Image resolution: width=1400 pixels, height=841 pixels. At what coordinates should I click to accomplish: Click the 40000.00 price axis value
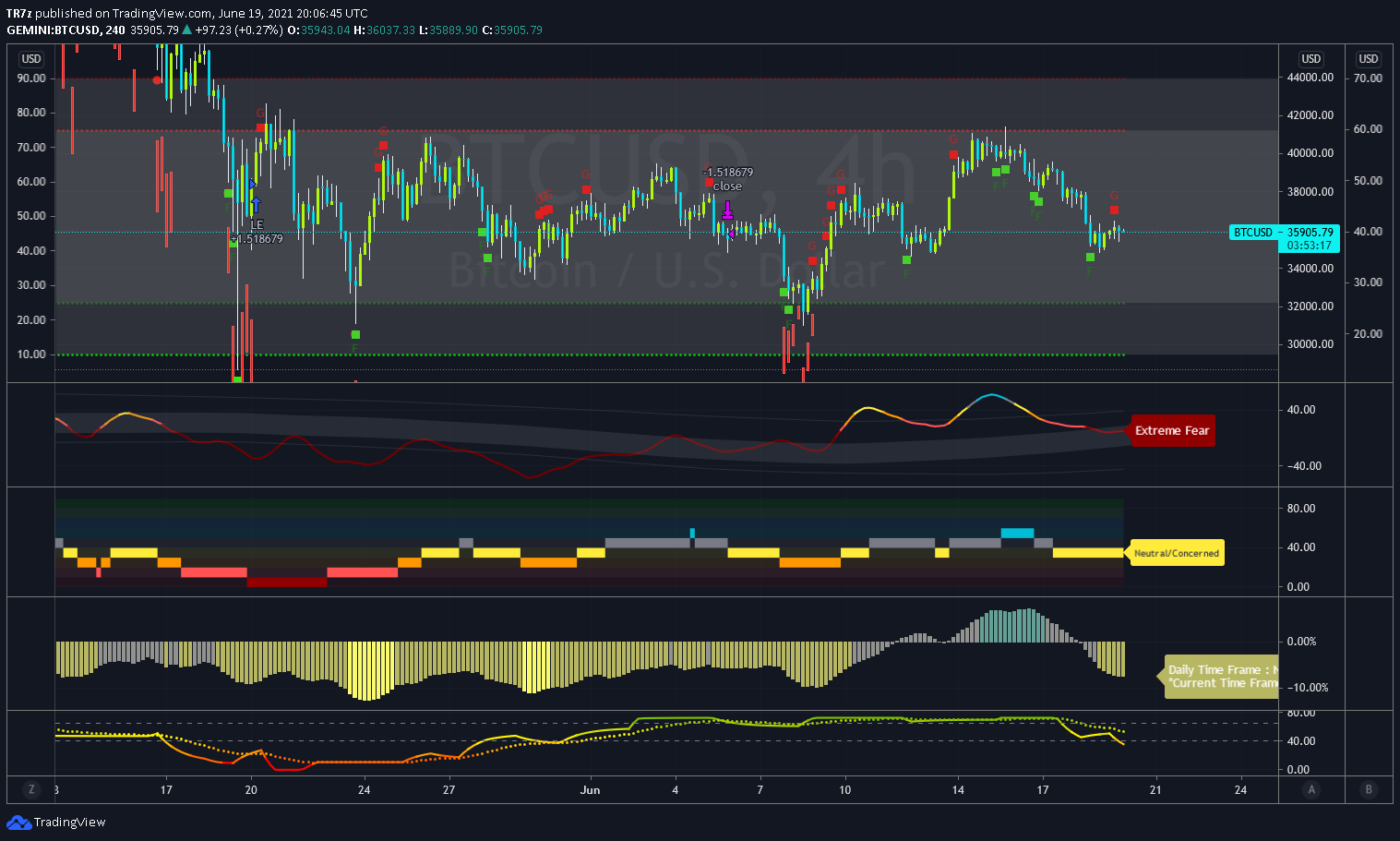[x=1310, y=153]
